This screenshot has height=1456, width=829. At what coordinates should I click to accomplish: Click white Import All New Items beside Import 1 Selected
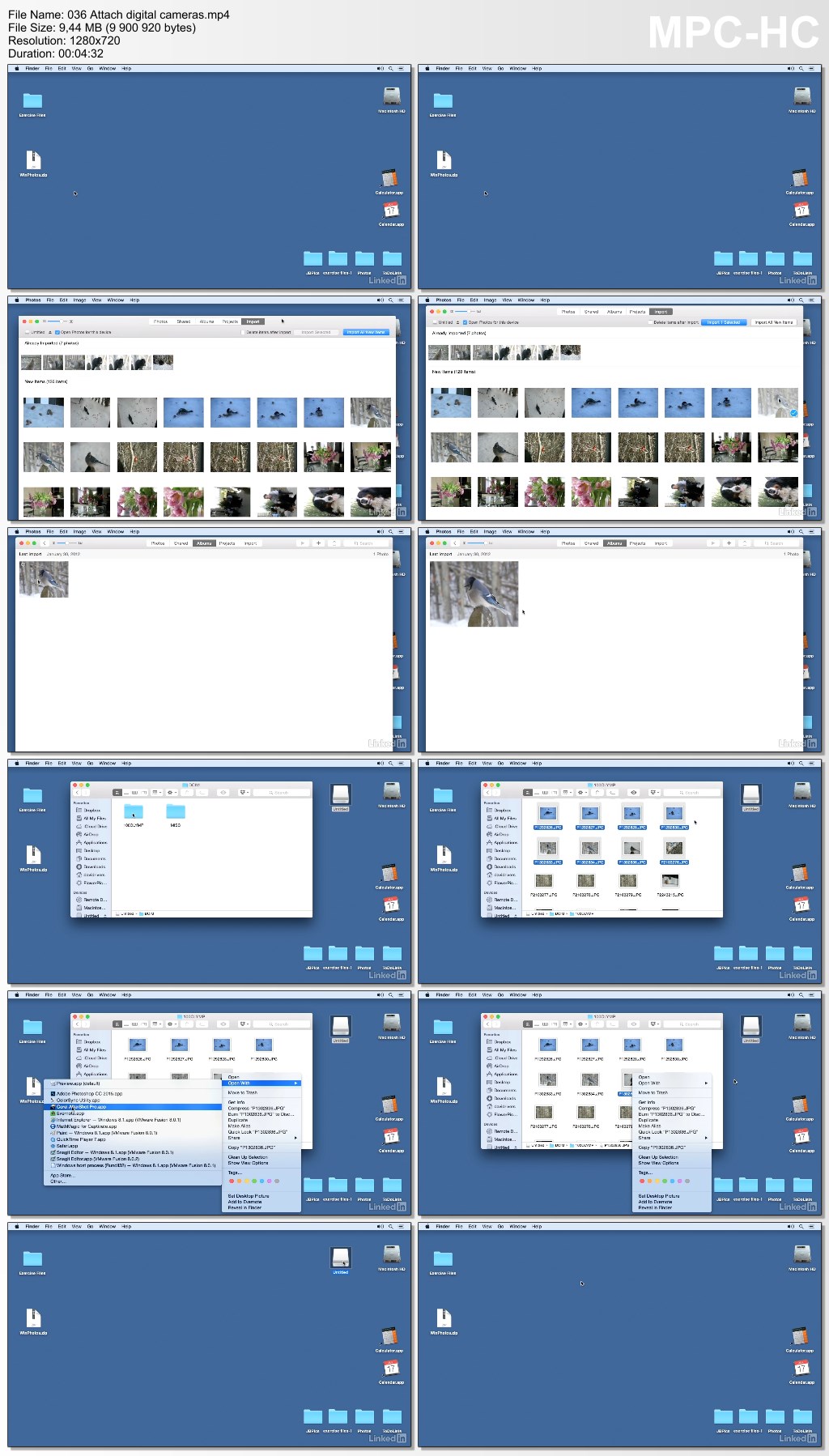pyautogui.click(x=774, y=322)
